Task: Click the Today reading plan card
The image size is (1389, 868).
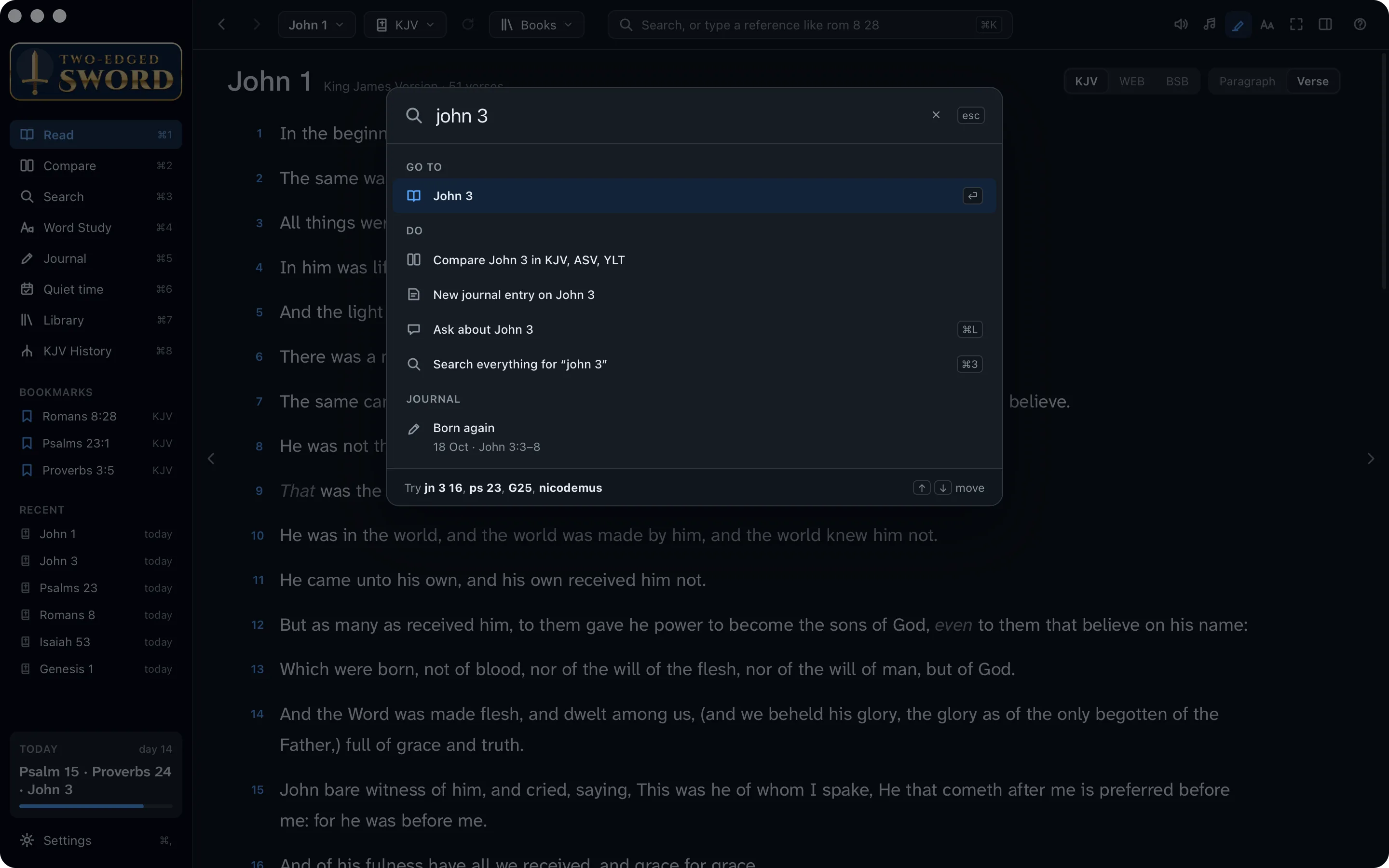Action: [x=96, y=774]
